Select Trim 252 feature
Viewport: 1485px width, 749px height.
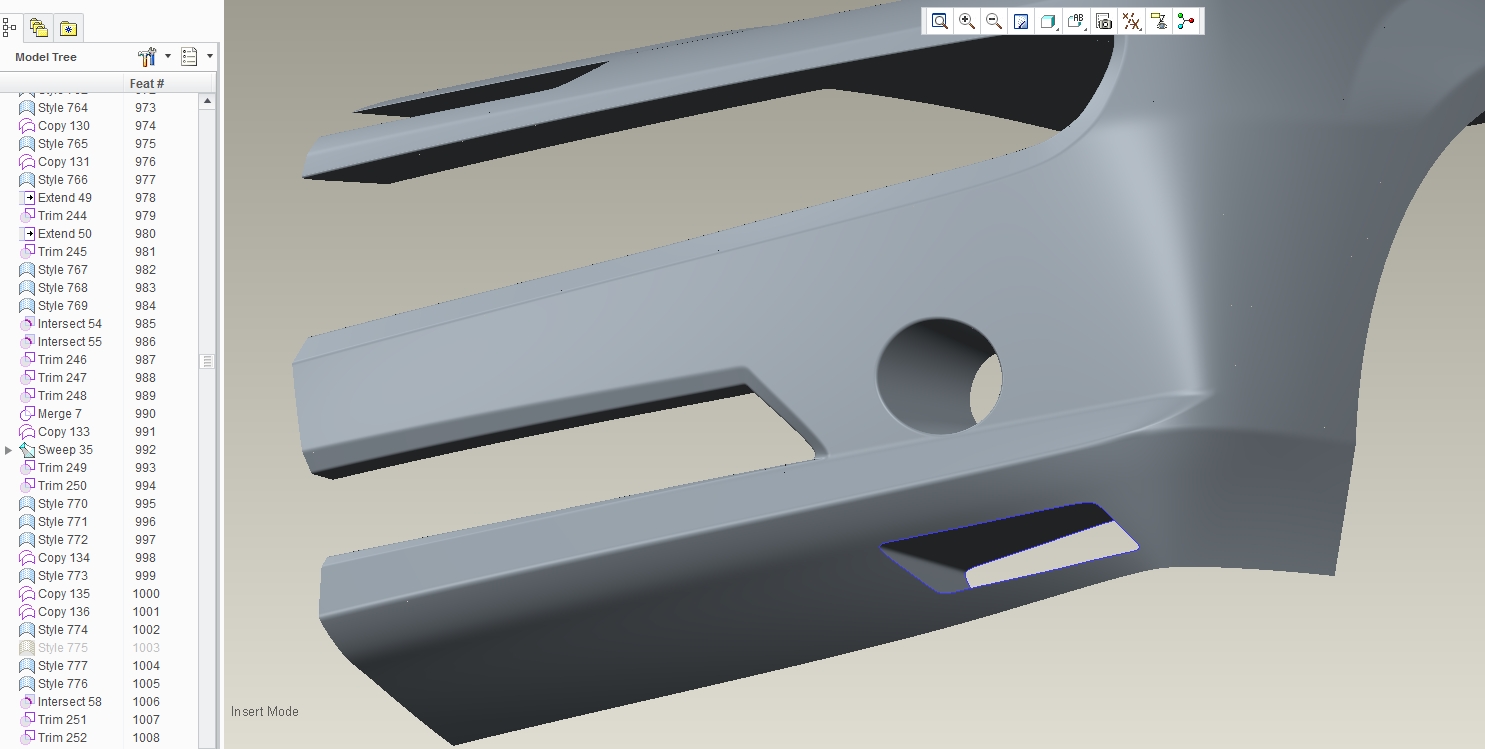62,738
